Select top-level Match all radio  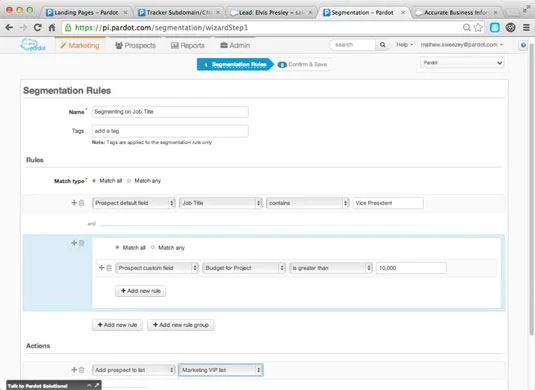pos(94,180)
